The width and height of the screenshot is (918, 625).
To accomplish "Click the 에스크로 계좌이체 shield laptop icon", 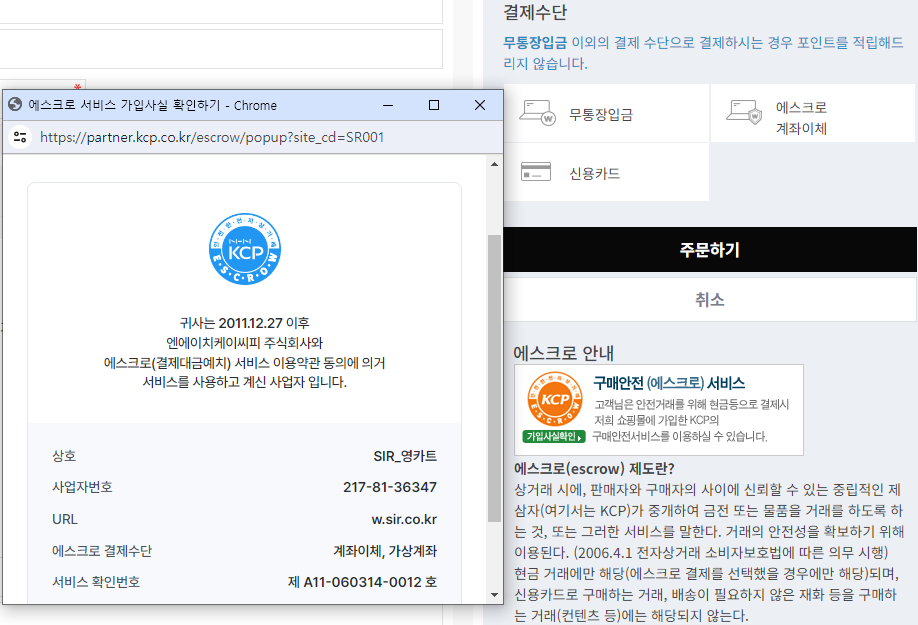I will click(744, 112).
